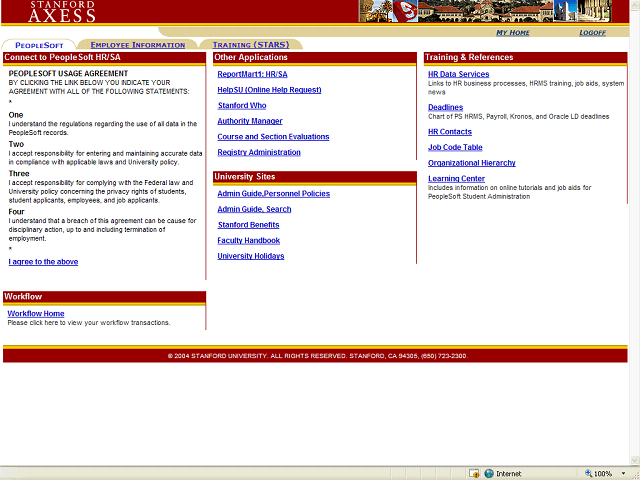Viewport: 640px width, 480px height.
Task: Open HelpSU online help request
Action: (x=269, y=90)
